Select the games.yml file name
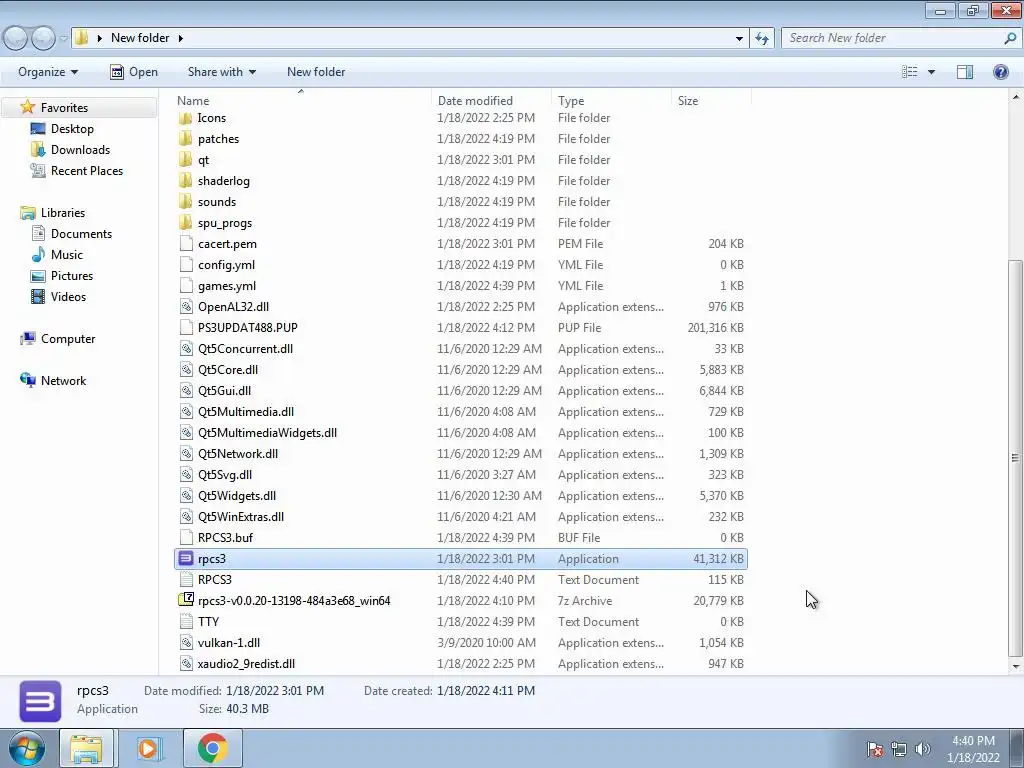The height and width of the screenshot is (768, 1024). [227, 286]
